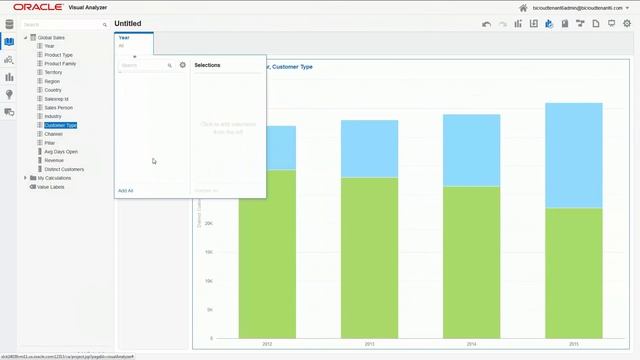640x360 pixels.
Task: Click the presentation mode icon
Action: (611, 24)
